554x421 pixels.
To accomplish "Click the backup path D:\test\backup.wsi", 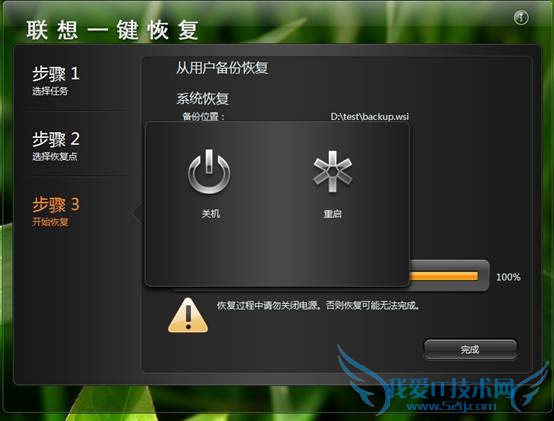I will point(370,117).
